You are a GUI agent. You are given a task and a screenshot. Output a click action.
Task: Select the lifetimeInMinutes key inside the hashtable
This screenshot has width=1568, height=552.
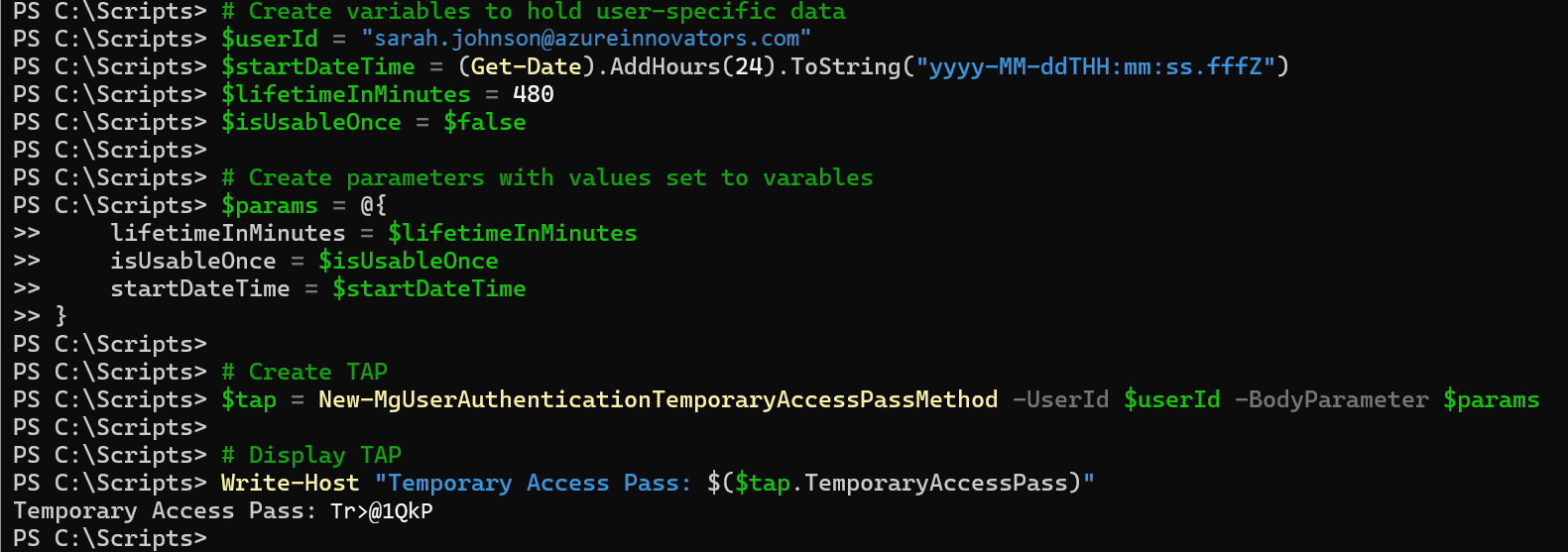228,233
